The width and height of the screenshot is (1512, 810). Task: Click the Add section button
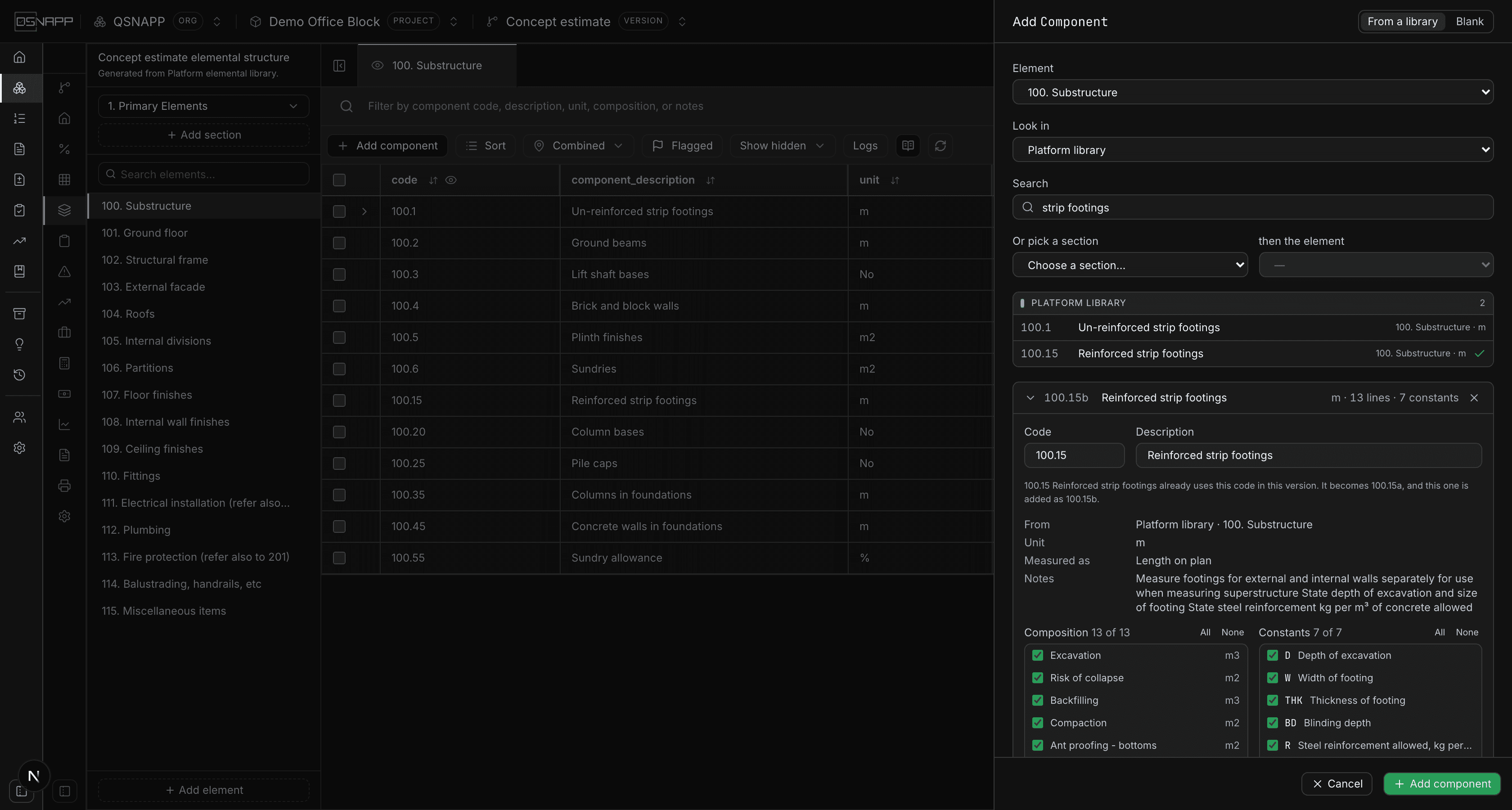(x=203, y=135)
